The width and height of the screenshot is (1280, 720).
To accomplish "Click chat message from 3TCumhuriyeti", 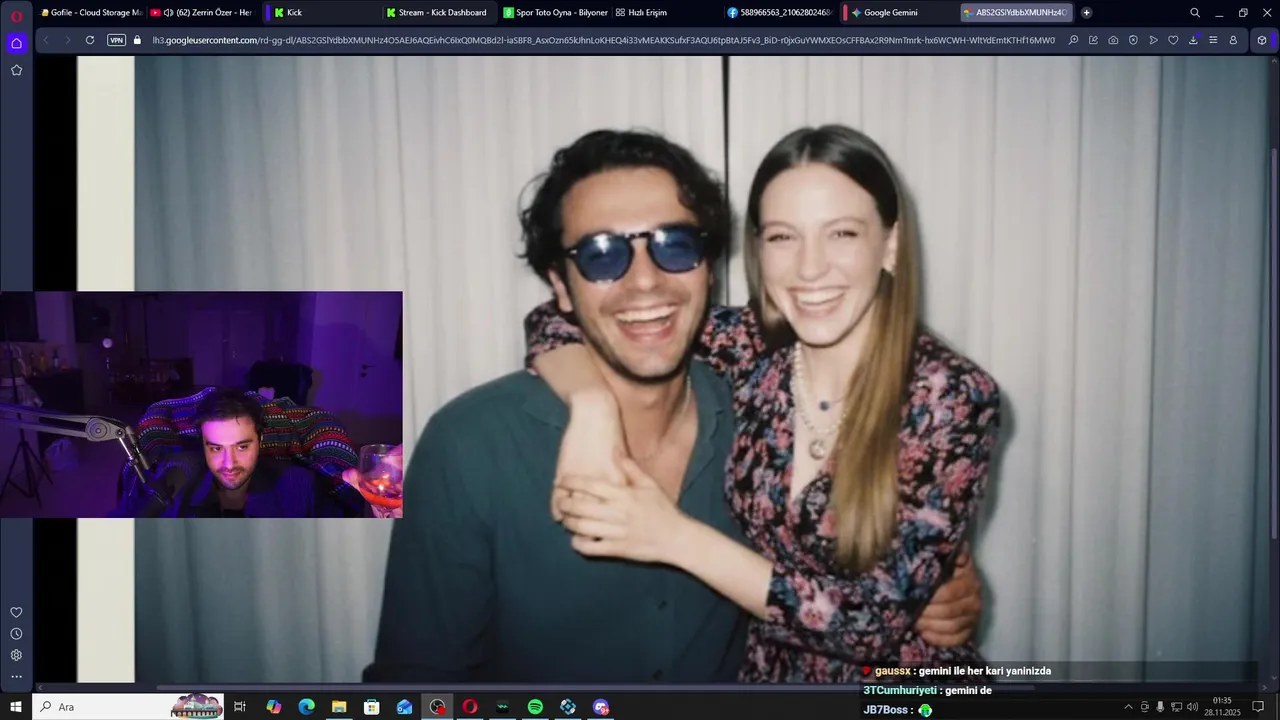I will point(927,690).
